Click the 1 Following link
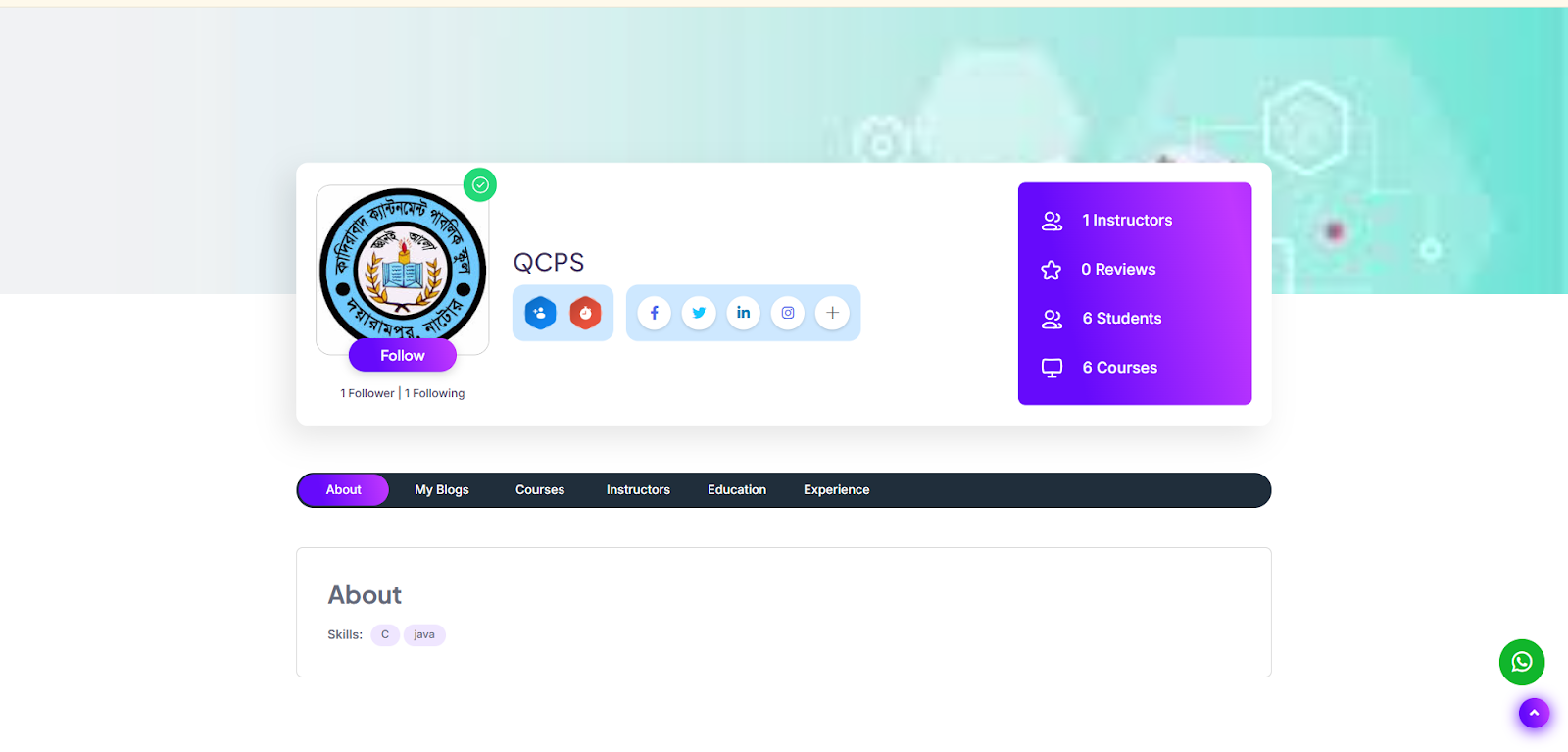The width and height of the screenshot is (1568, 752). 435,393
